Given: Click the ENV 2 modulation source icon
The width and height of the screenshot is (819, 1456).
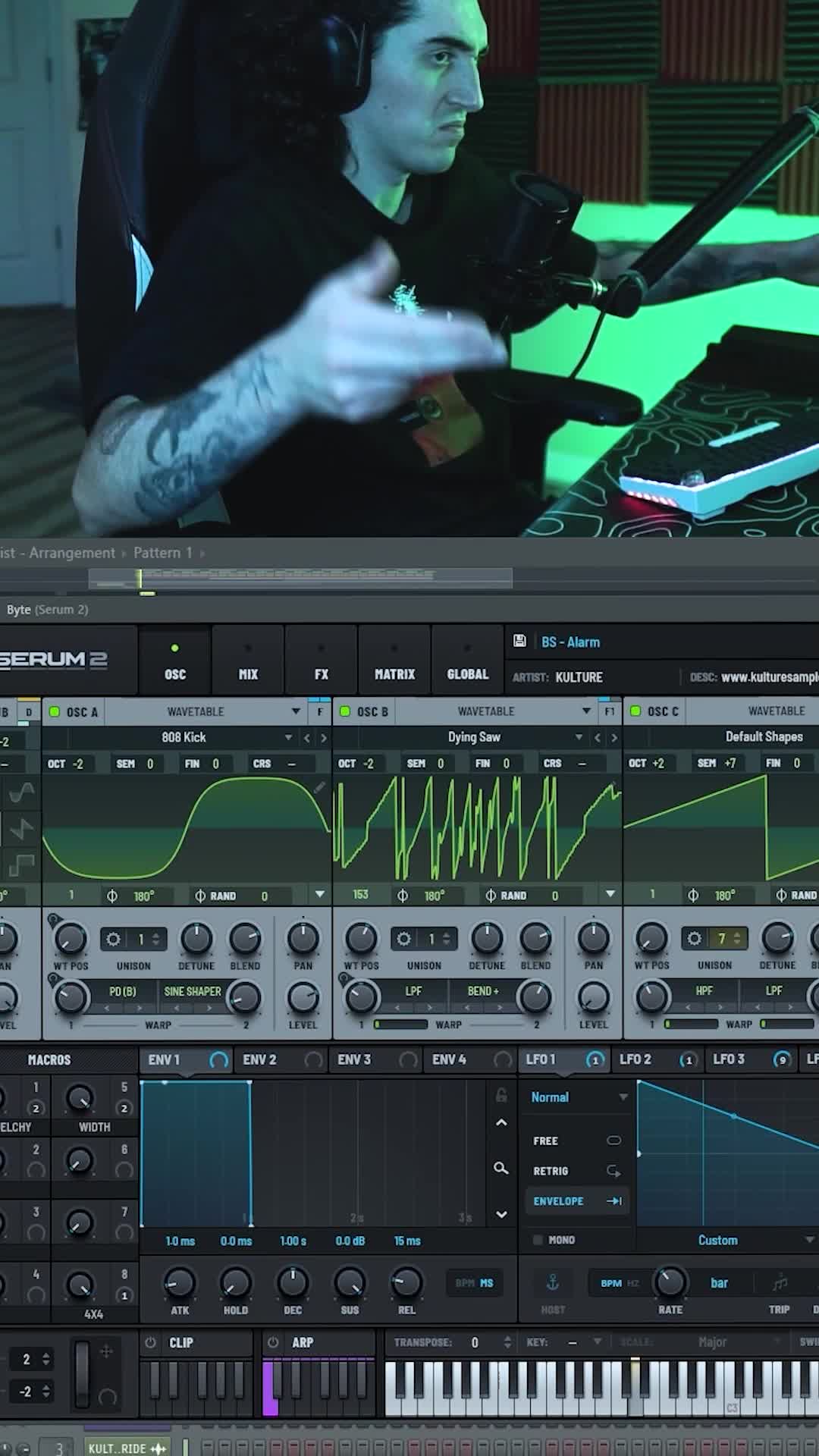Looking at the screenshot, I should (312, 1059).
